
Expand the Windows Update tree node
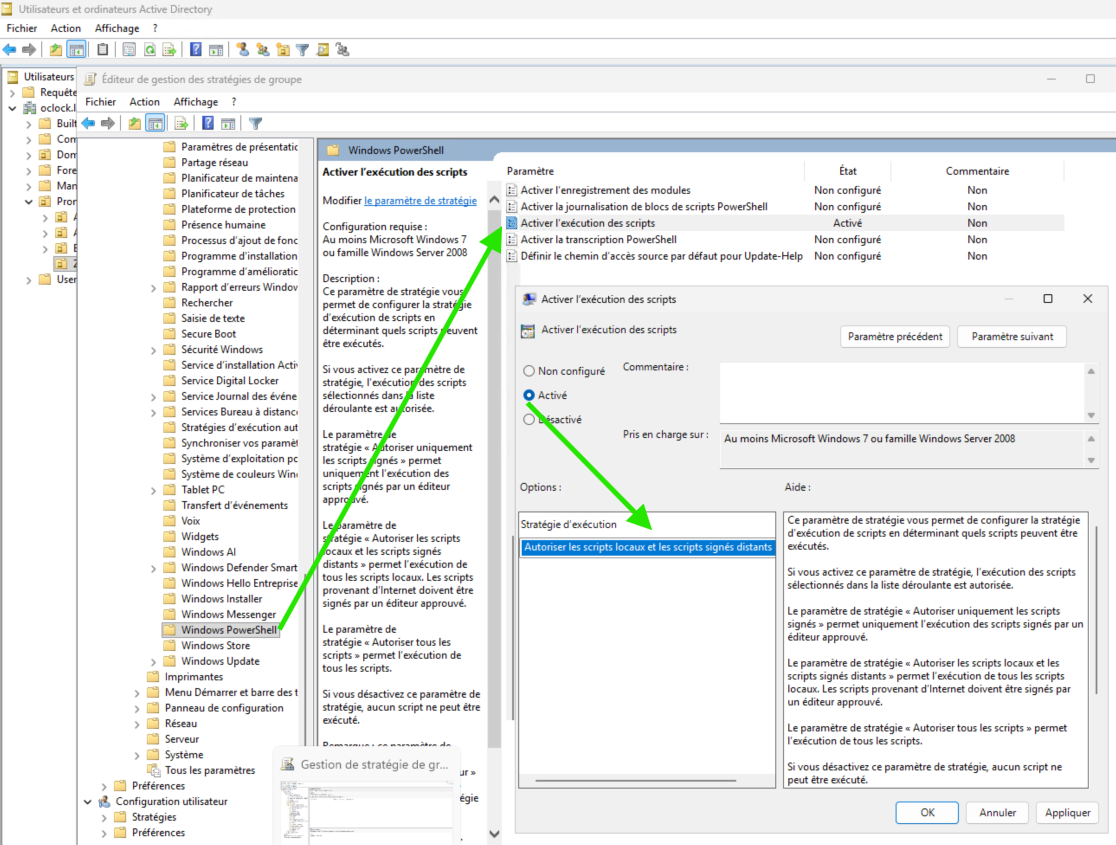[153, 661]
